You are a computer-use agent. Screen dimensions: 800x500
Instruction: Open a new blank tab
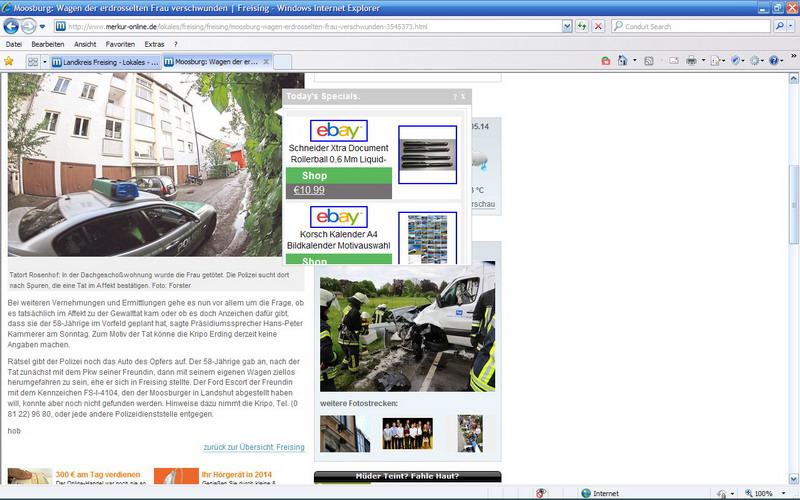(282, 62)
